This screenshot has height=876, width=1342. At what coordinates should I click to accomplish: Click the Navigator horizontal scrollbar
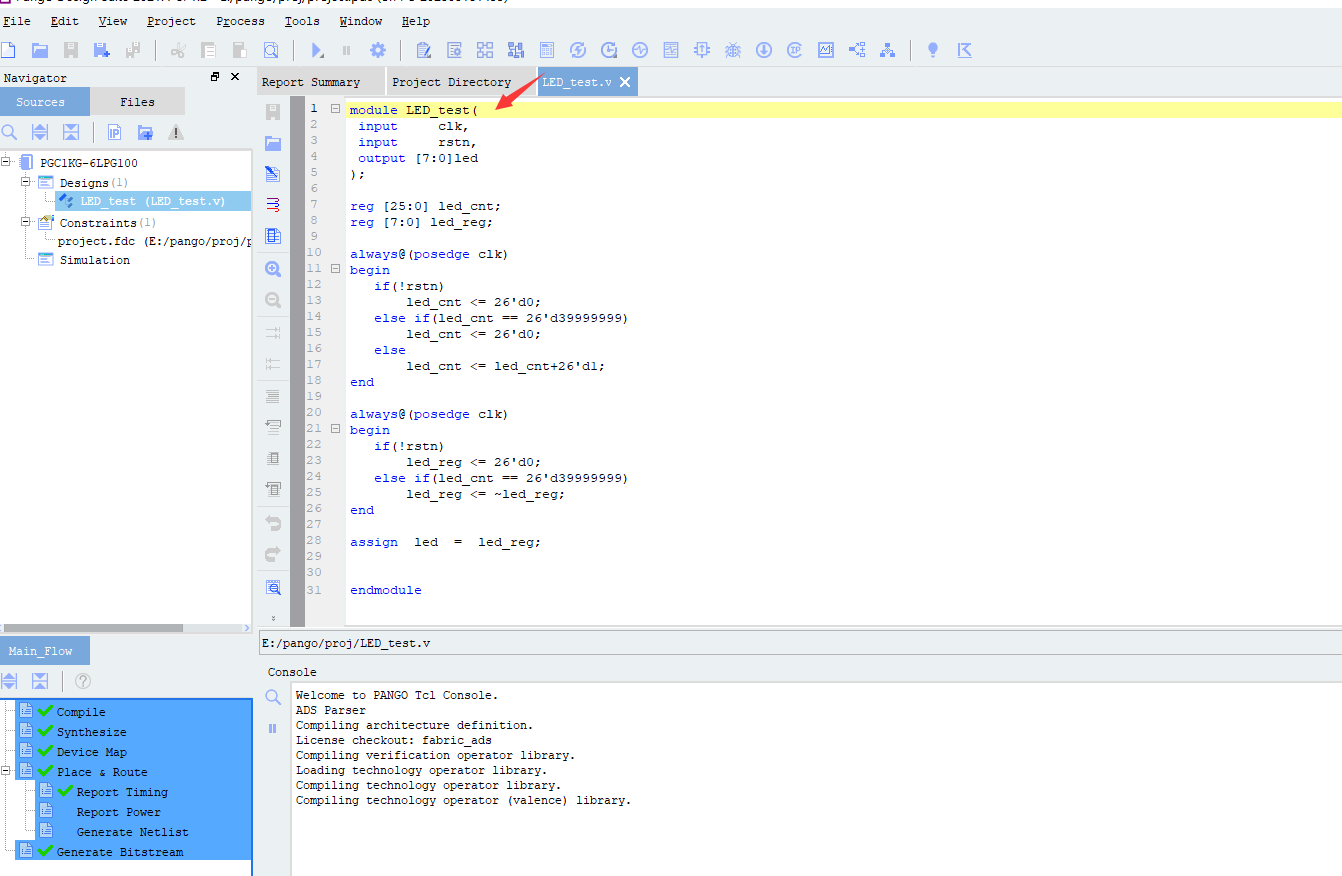click(92, 628)
